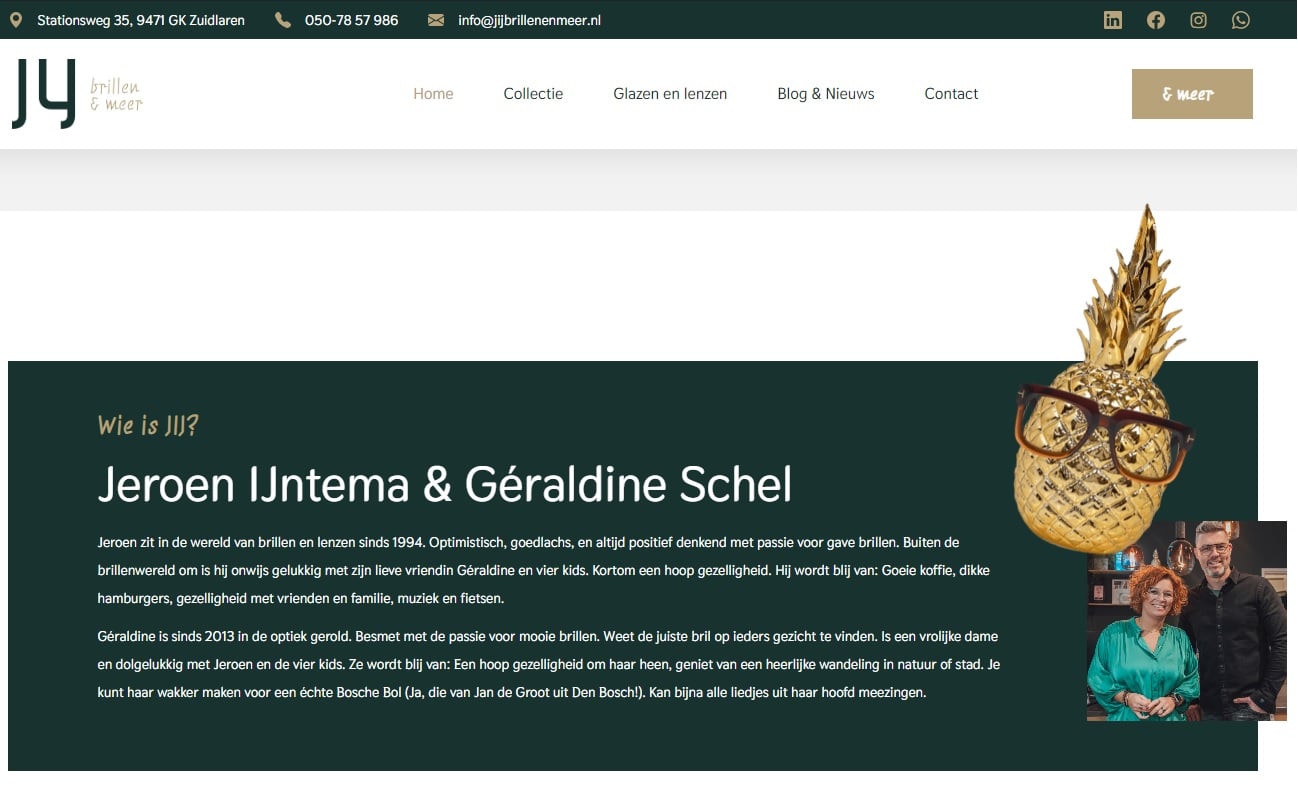Screen dimensions: 1298x801
Task: Open the Collectie menu item
Action: pyautogui.click(x=533, y=94)
